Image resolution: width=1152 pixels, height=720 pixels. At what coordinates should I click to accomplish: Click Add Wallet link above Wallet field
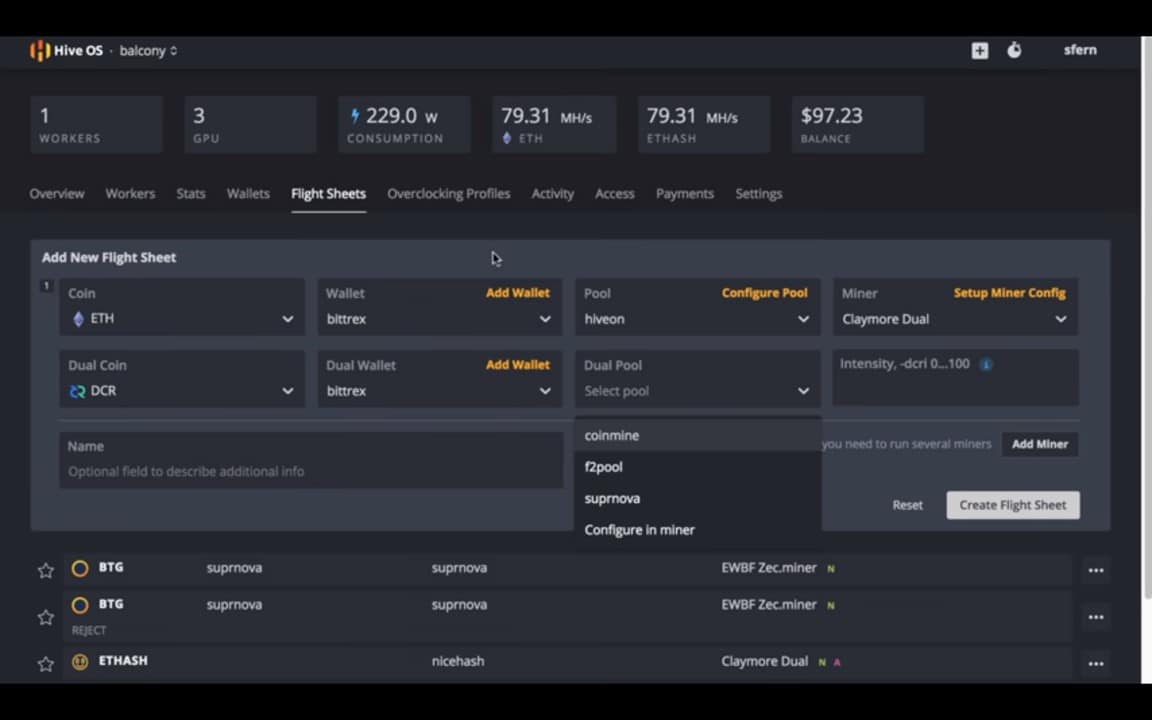517,292
